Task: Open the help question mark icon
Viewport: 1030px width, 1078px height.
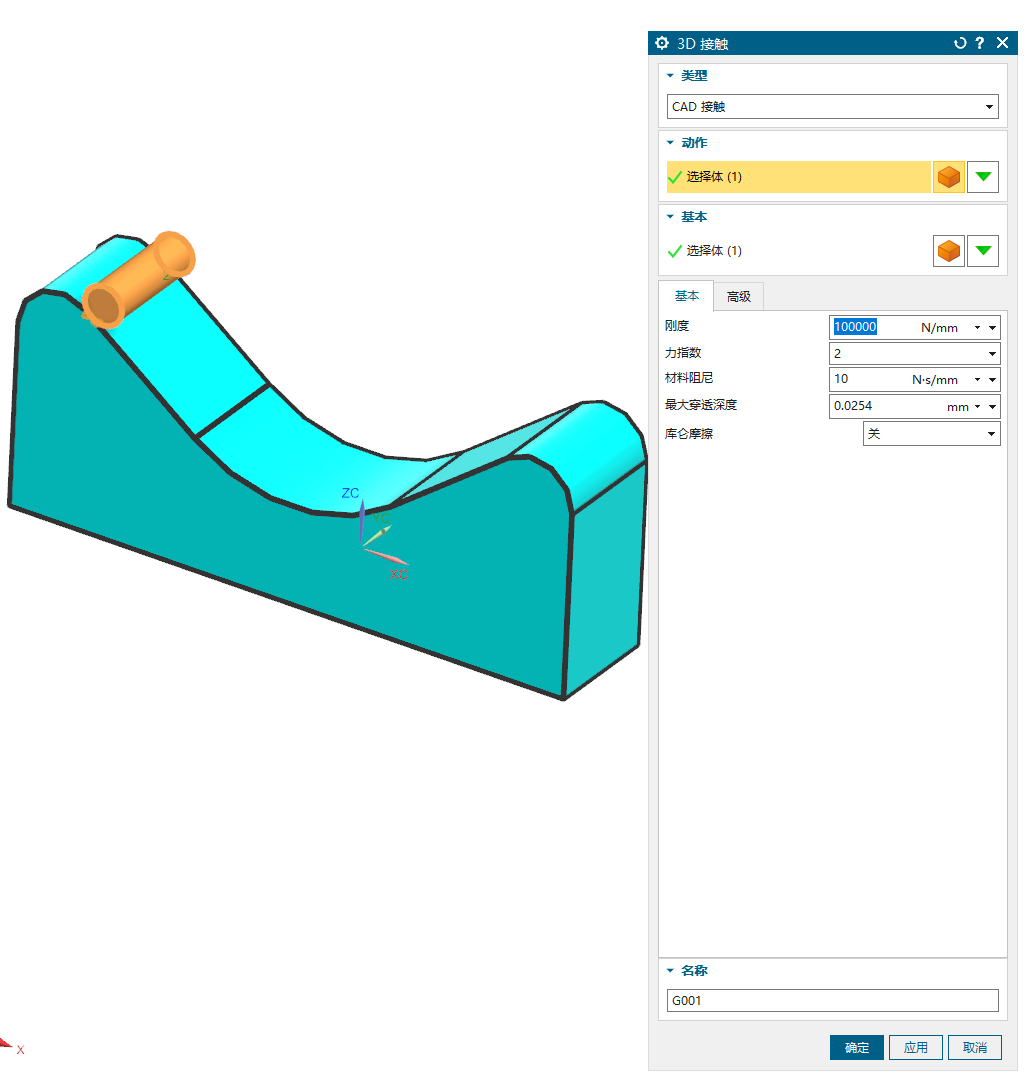Action: click(980, 43)
